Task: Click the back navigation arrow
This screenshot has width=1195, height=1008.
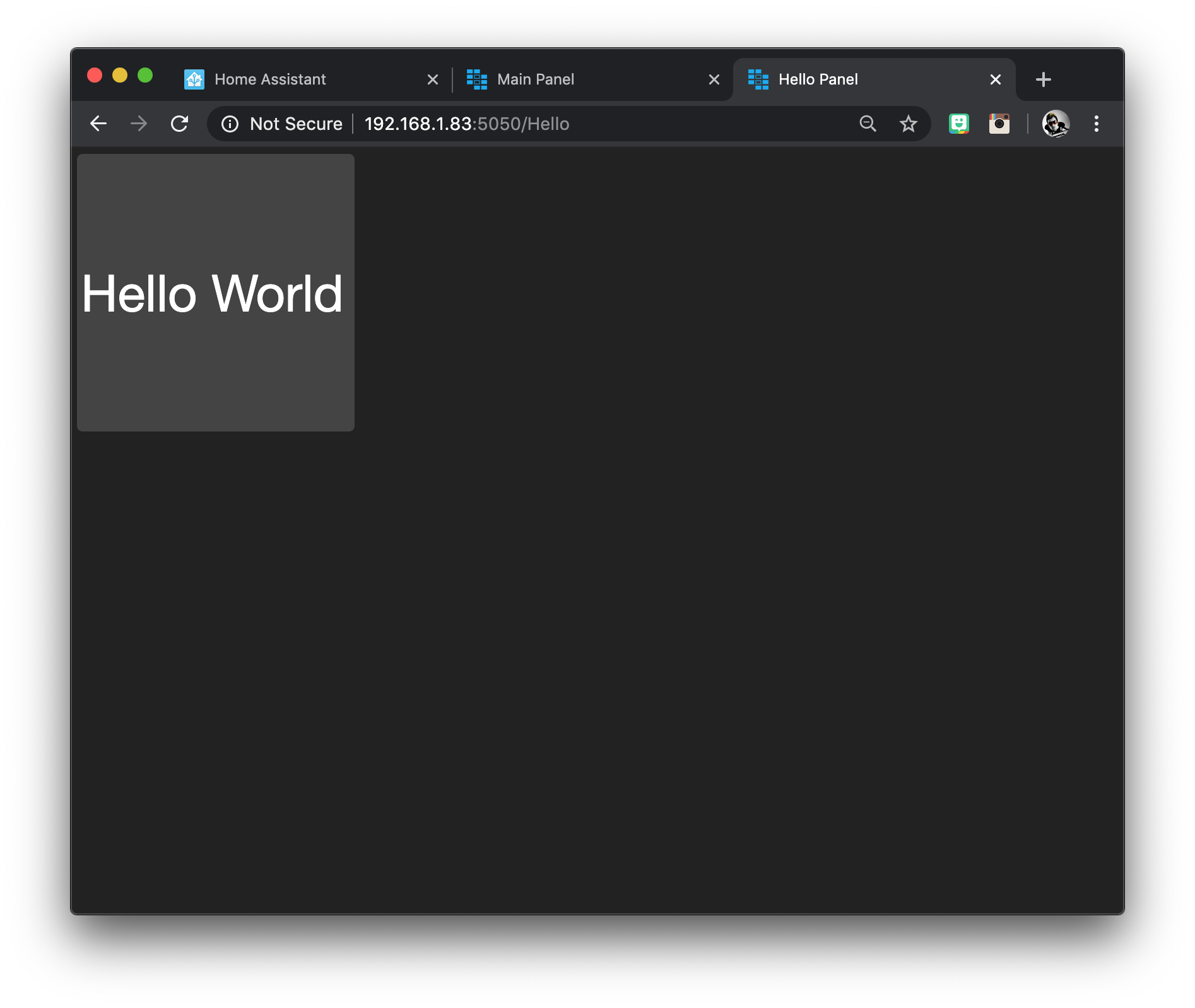Action: tap(98, 124)
